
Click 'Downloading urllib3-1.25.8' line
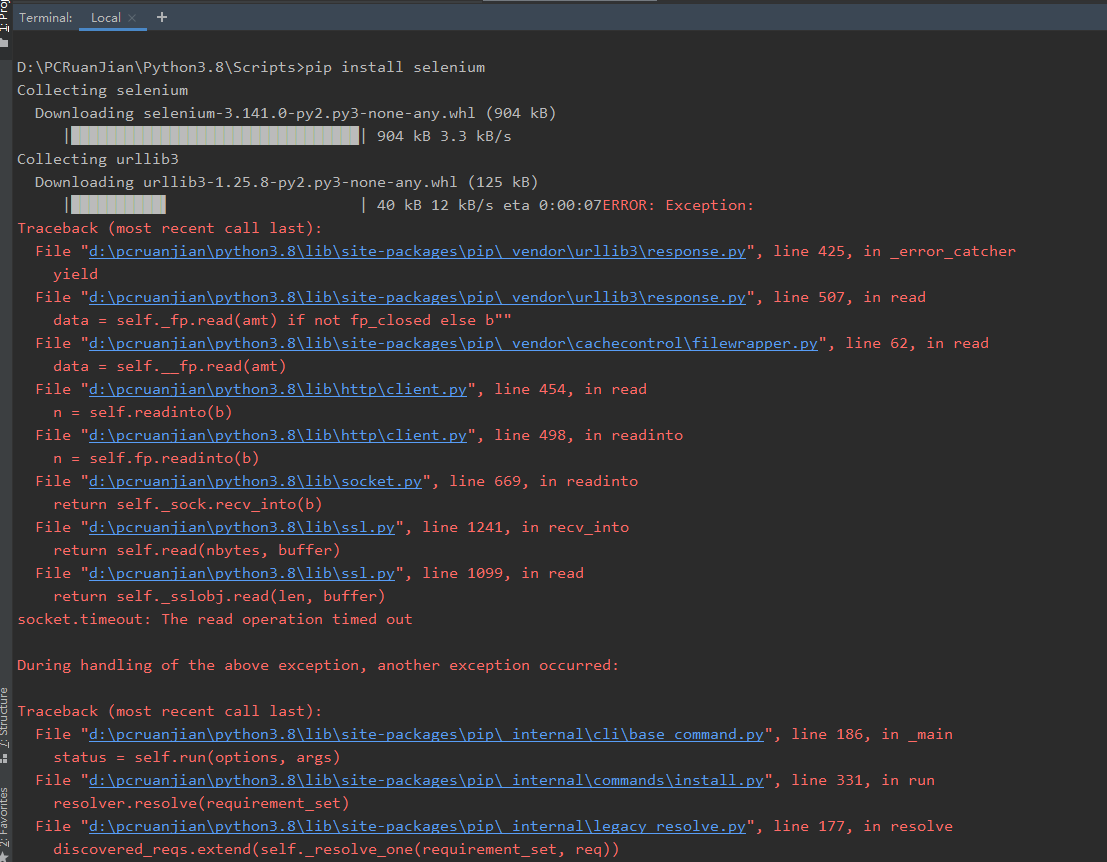click(287, 182)
